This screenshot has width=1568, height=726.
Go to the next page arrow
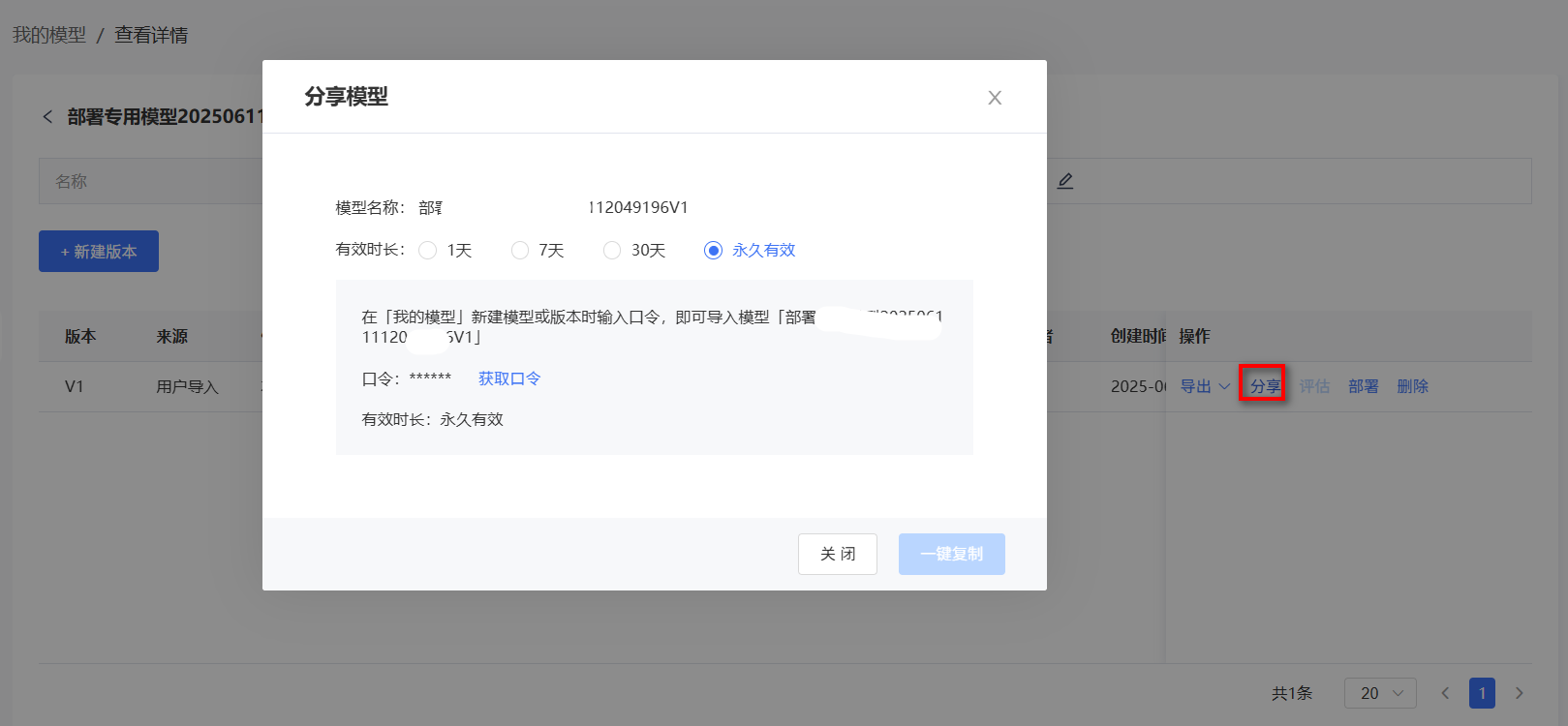click(1519, 693)
